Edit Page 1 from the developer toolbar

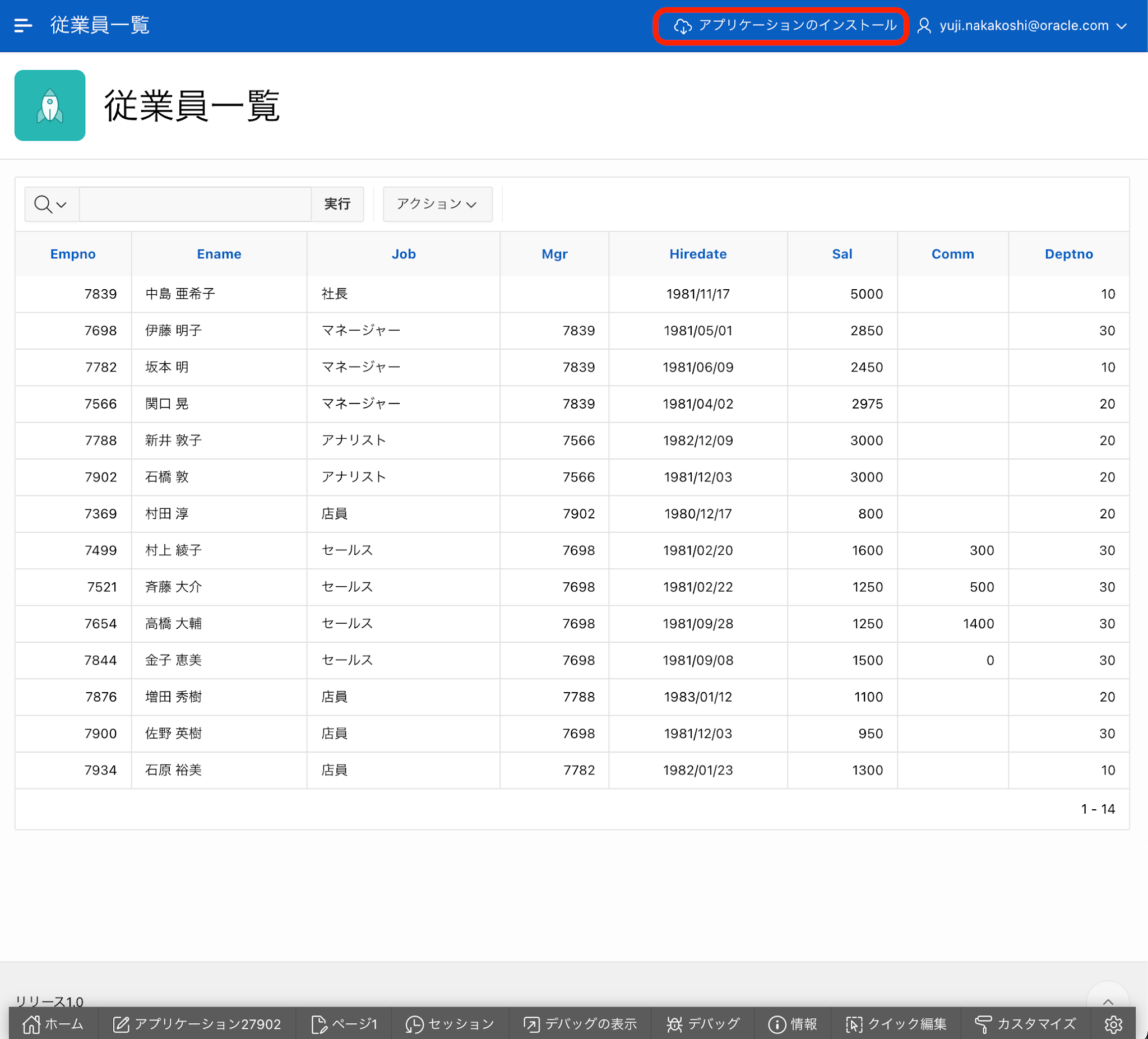coord(345,1024)
